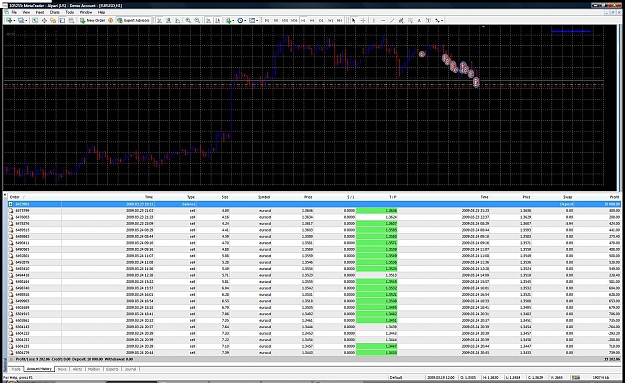Select the text tool
Screen dimensions: 625x383
point(419,20)
